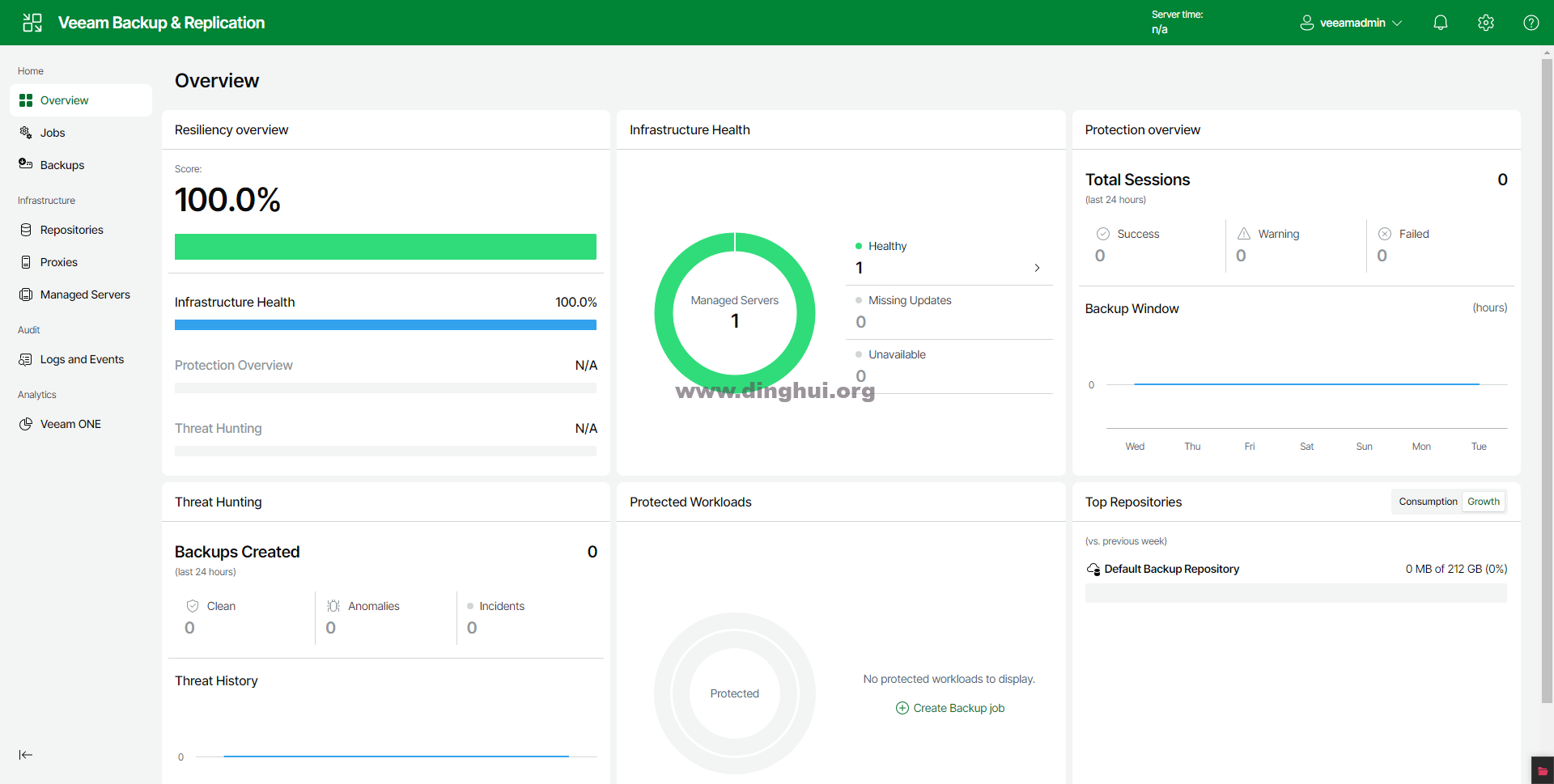Click the Default Backup Repository icon
The image size is (1554, 784).
tap(1093, 570)
